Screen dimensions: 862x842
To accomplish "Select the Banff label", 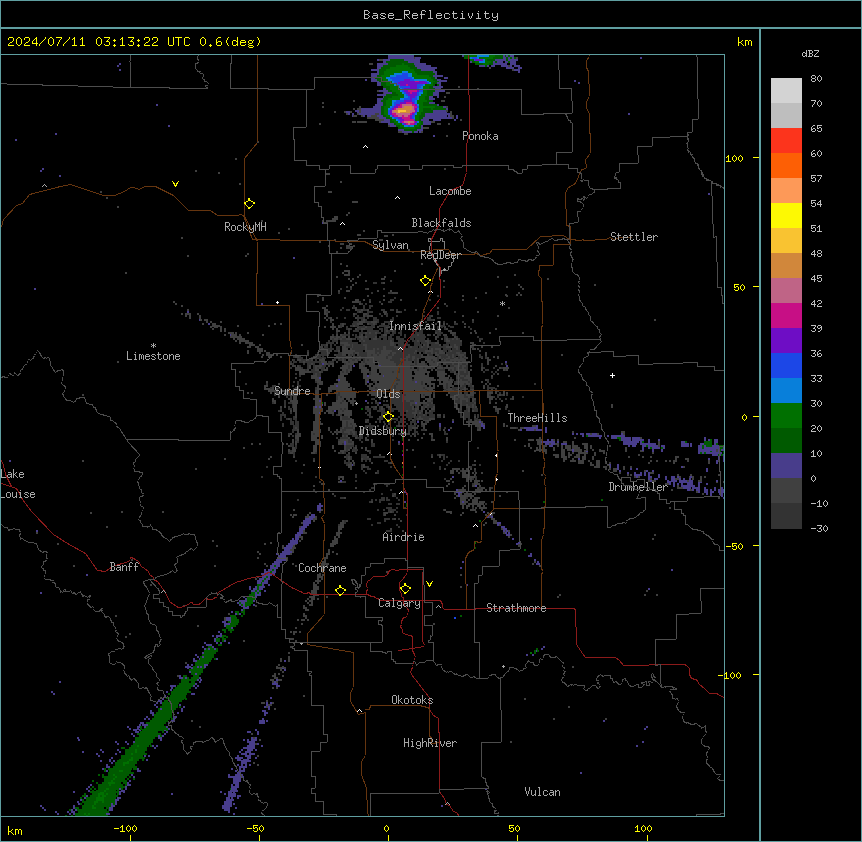I will click(124, 567).
